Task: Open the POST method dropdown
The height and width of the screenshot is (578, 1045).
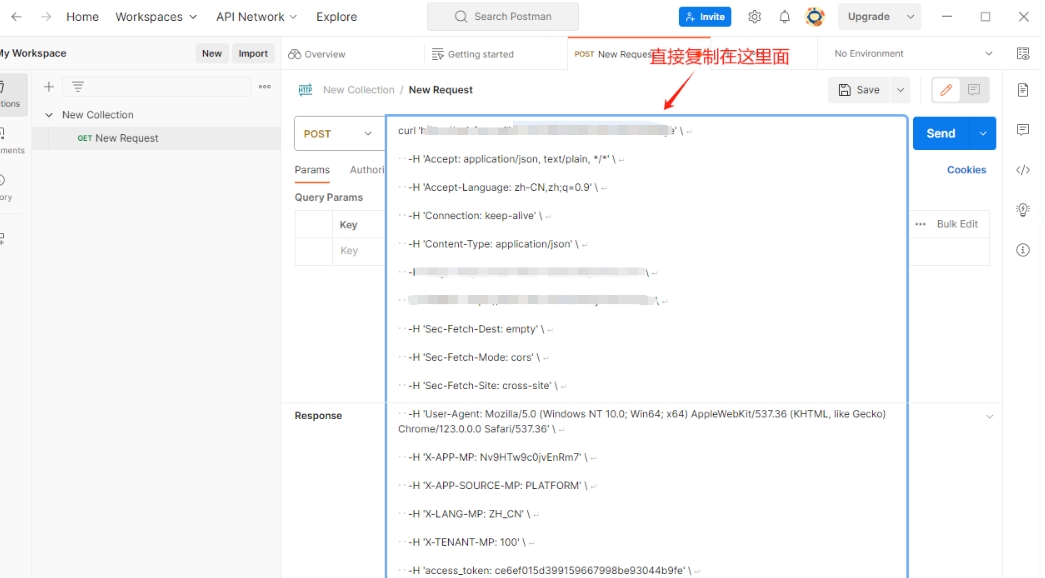Action: (x=339, y=134)
